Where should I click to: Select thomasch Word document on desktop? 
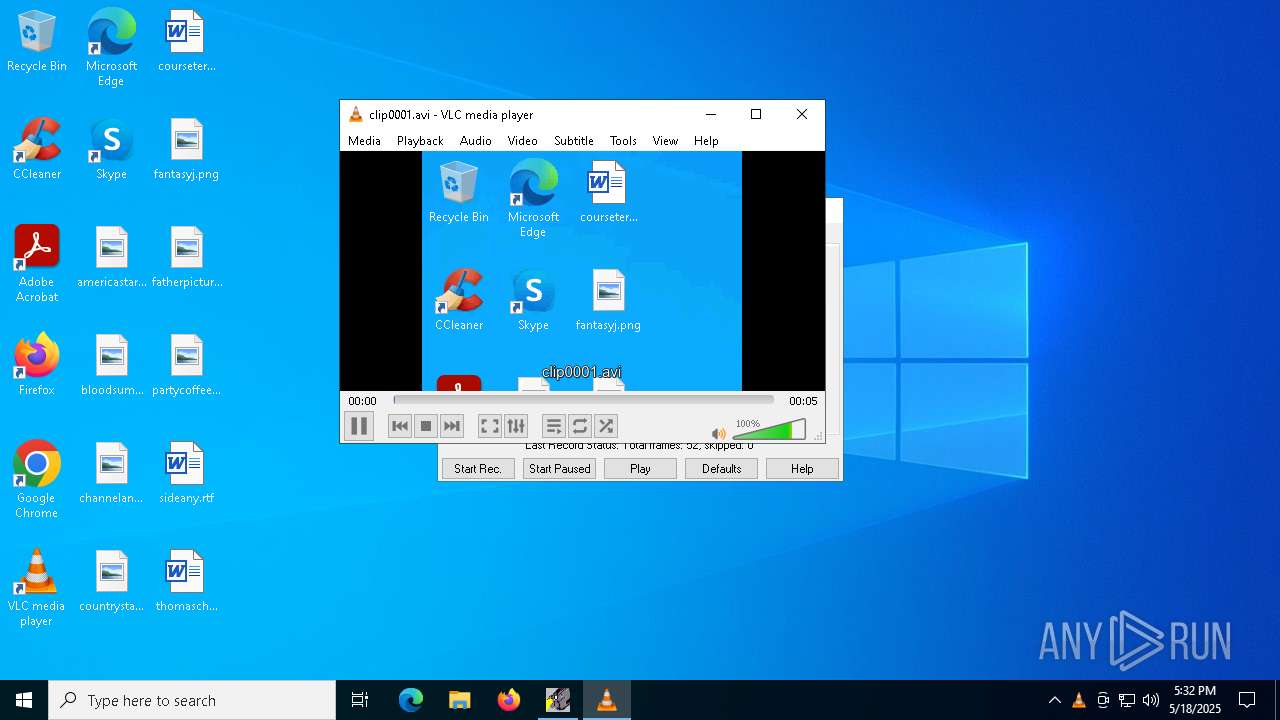(x=186, y=582)
